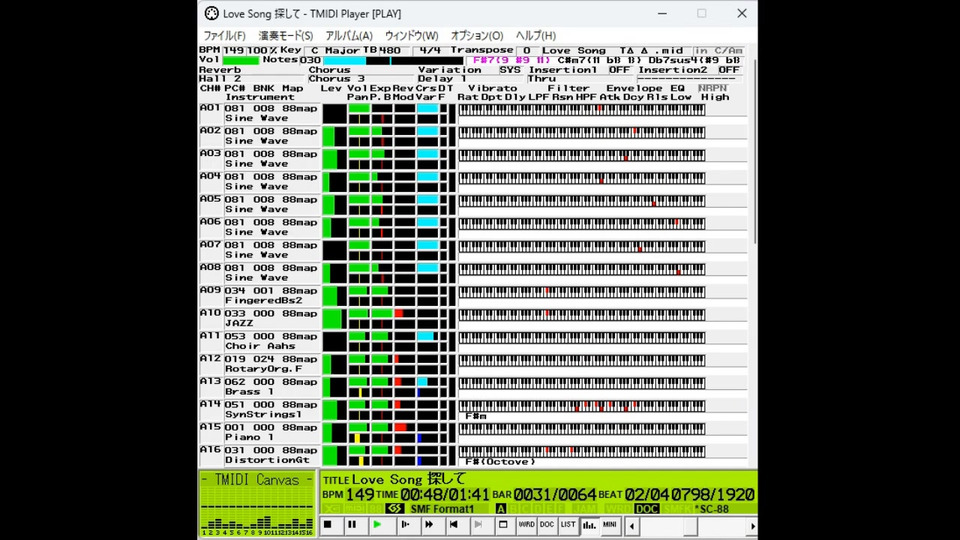Screen dimensions: 960x540
Task: Click left arrow of position scrollbar
Action: [x=632, y=526]
